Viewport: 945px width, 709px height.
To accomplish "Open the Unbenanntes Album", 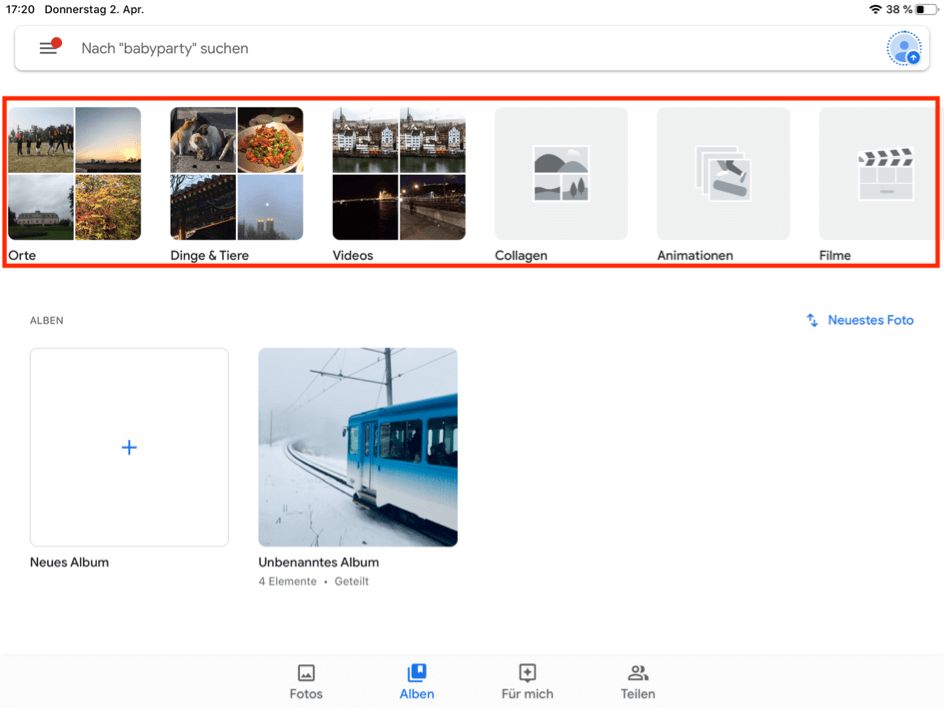I will click(x=357, y=447).
